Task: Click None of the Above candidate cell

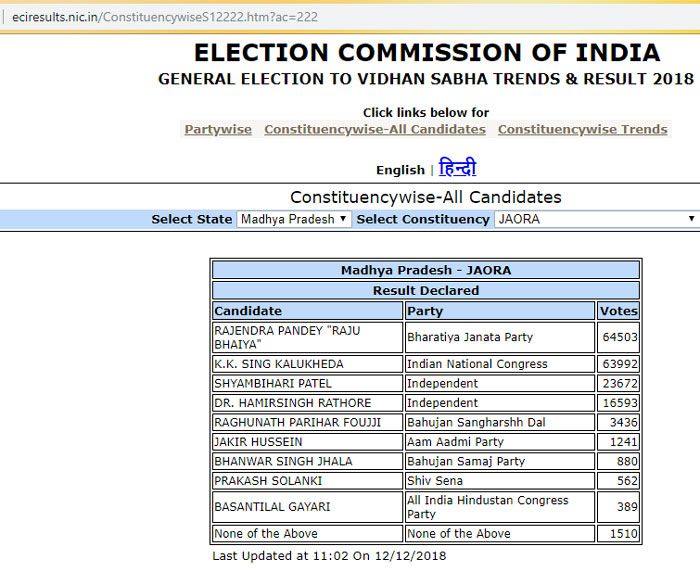Action: 308,534
